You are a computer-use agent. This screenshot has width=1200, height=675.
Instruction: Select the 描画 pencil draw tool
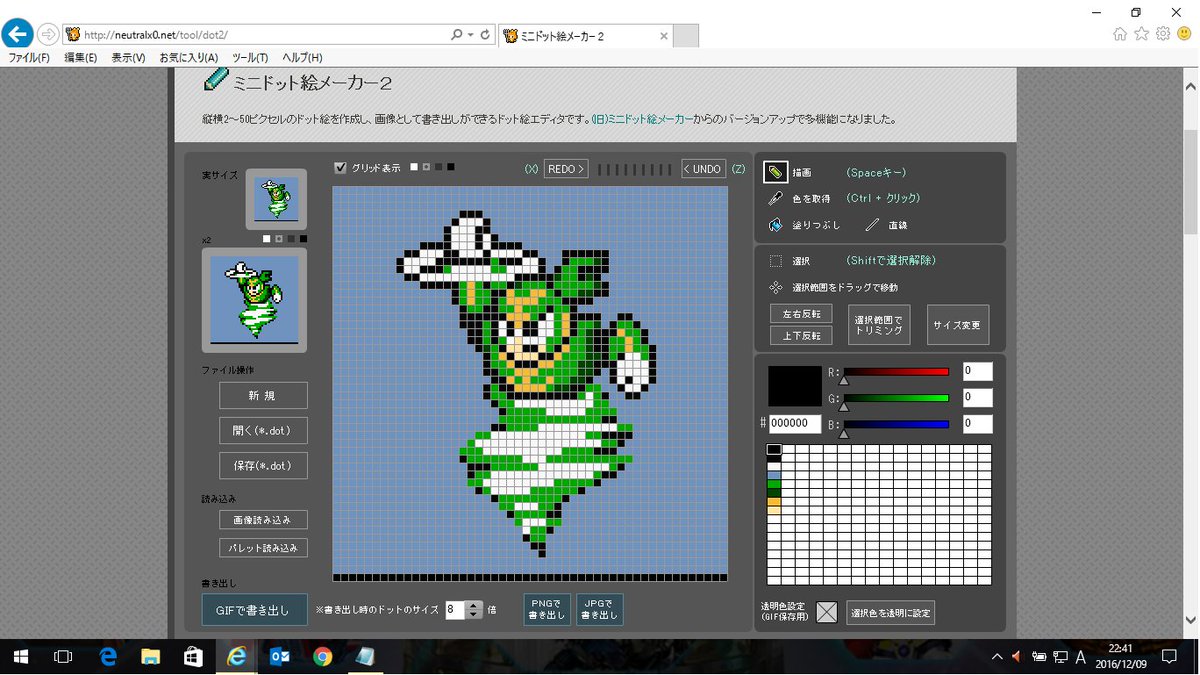(776, 172)
